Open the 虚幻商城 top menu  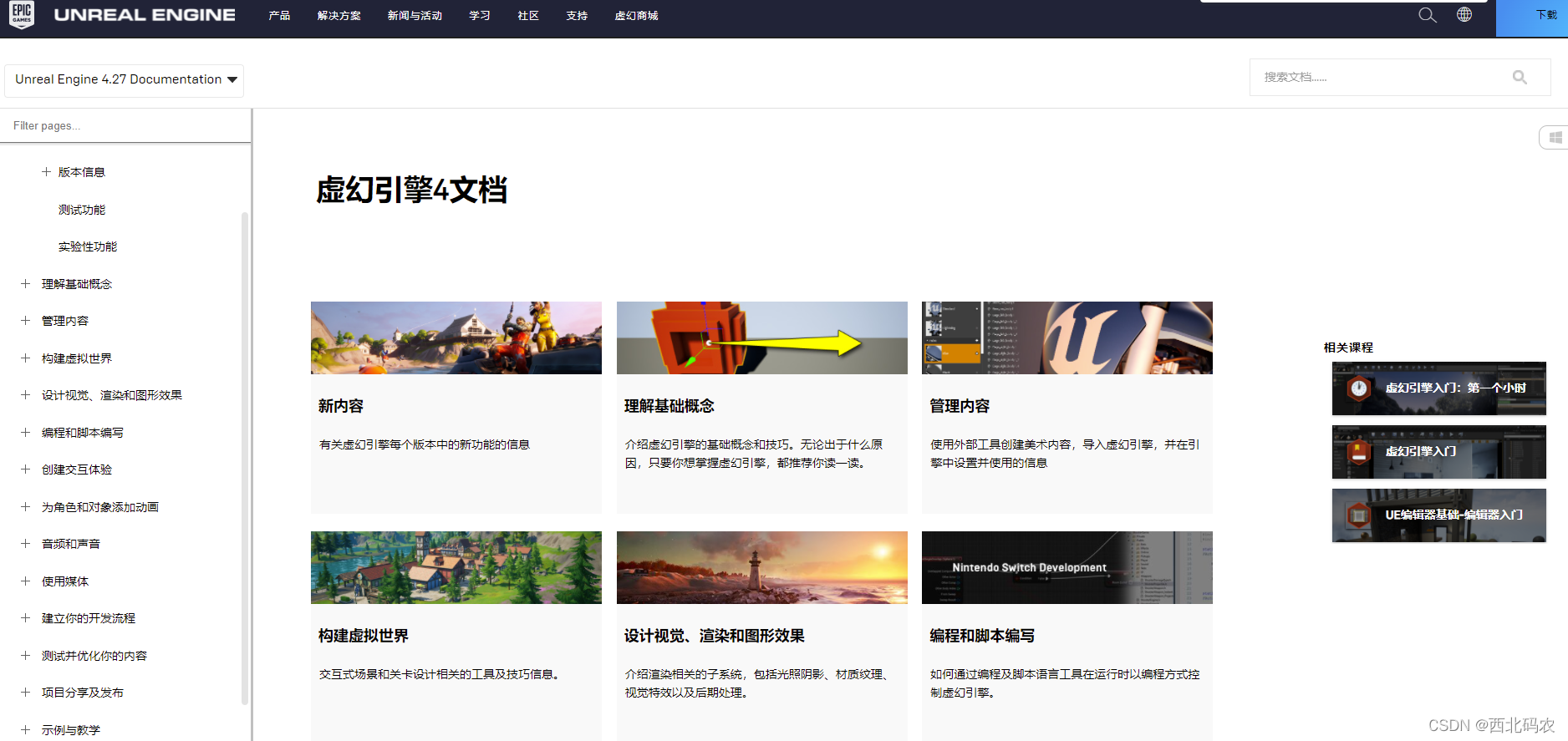[636, 16]
